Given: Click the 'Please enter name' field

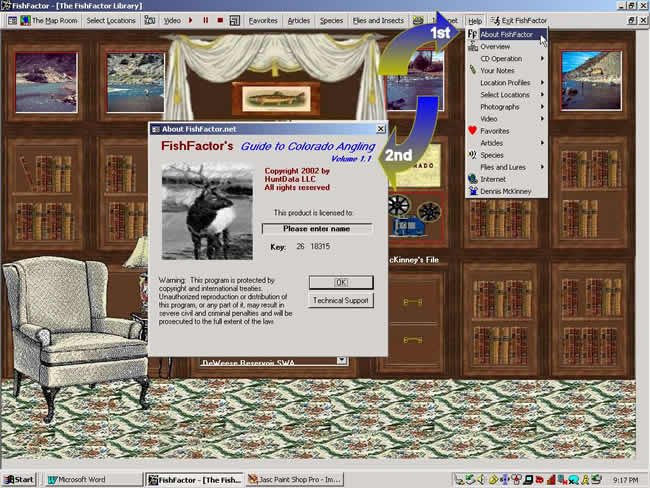Looking at the screenshot, I should tap(317, 228).
